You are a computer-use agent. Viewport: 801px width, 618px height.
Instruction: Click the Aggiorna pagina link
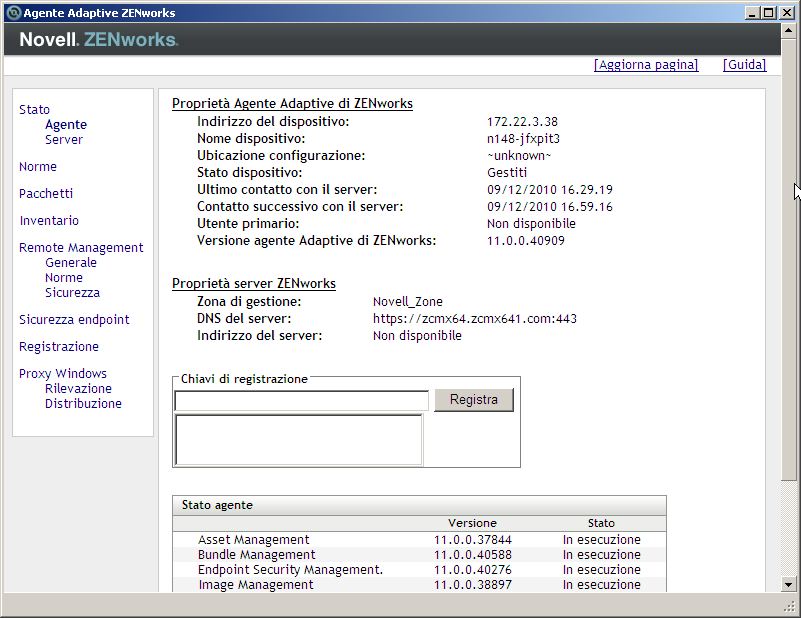646,65
